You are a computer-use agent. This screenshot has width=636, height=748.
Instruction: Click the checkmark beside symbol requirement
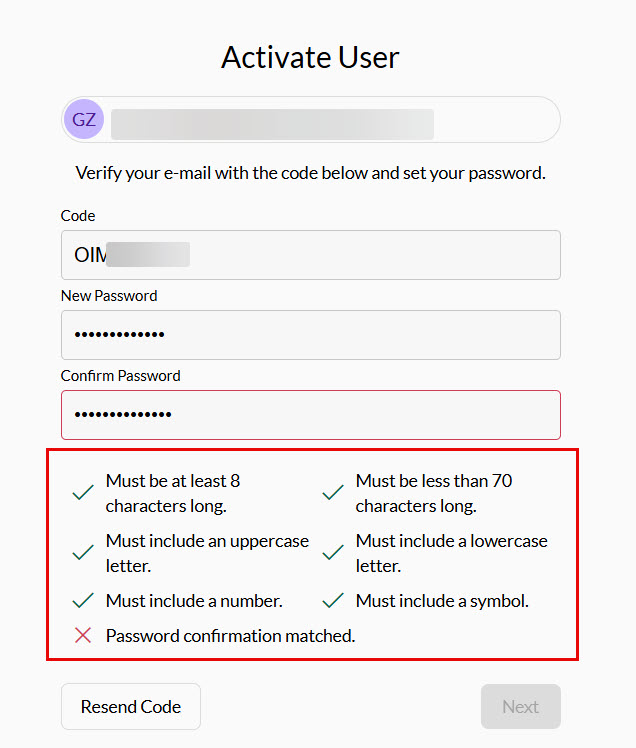tap(333, 601)
